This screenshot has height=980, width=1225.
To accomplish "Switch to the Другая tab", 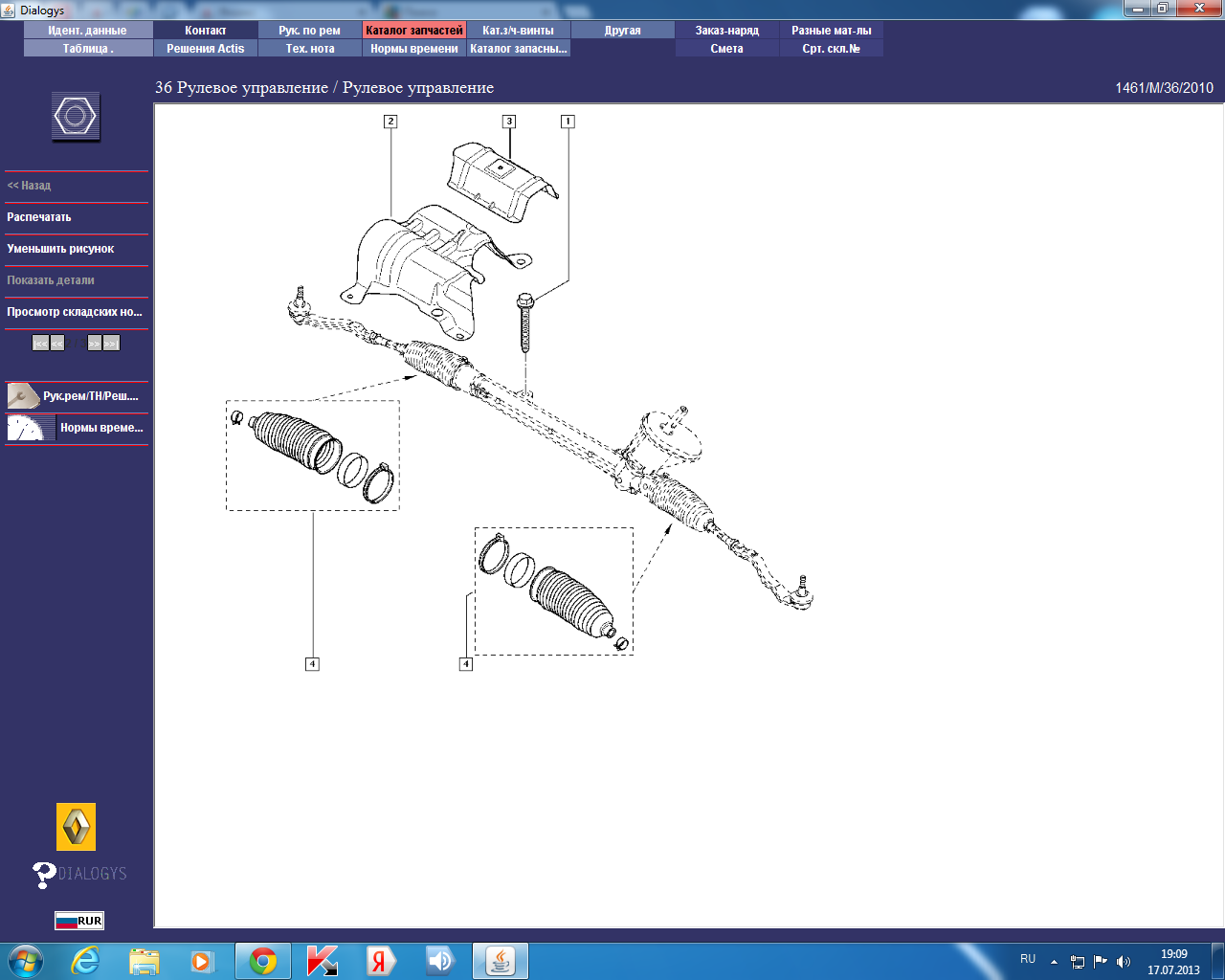I will click(x=623, y=31).
